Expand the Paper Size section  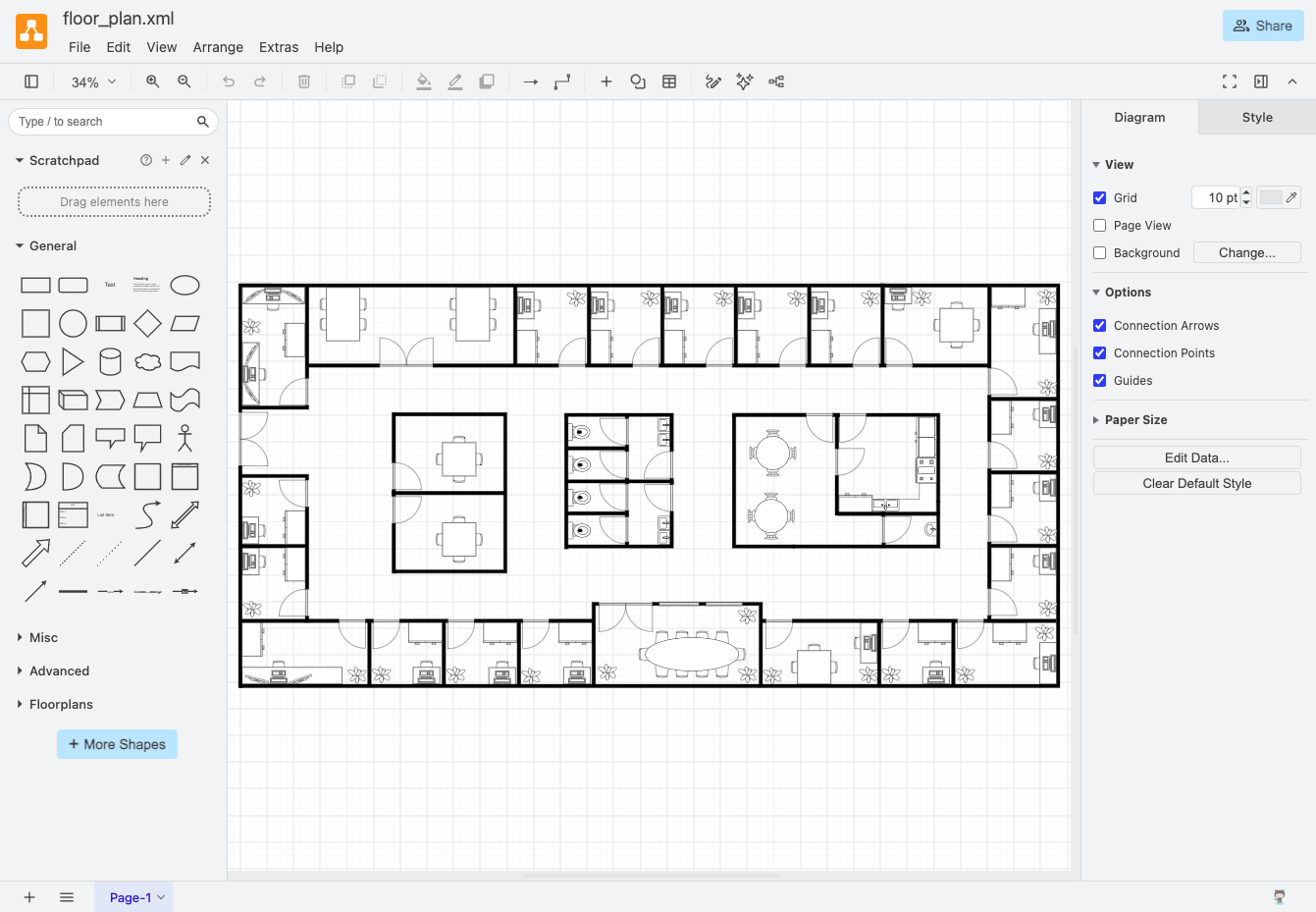tap(1135, 419)
